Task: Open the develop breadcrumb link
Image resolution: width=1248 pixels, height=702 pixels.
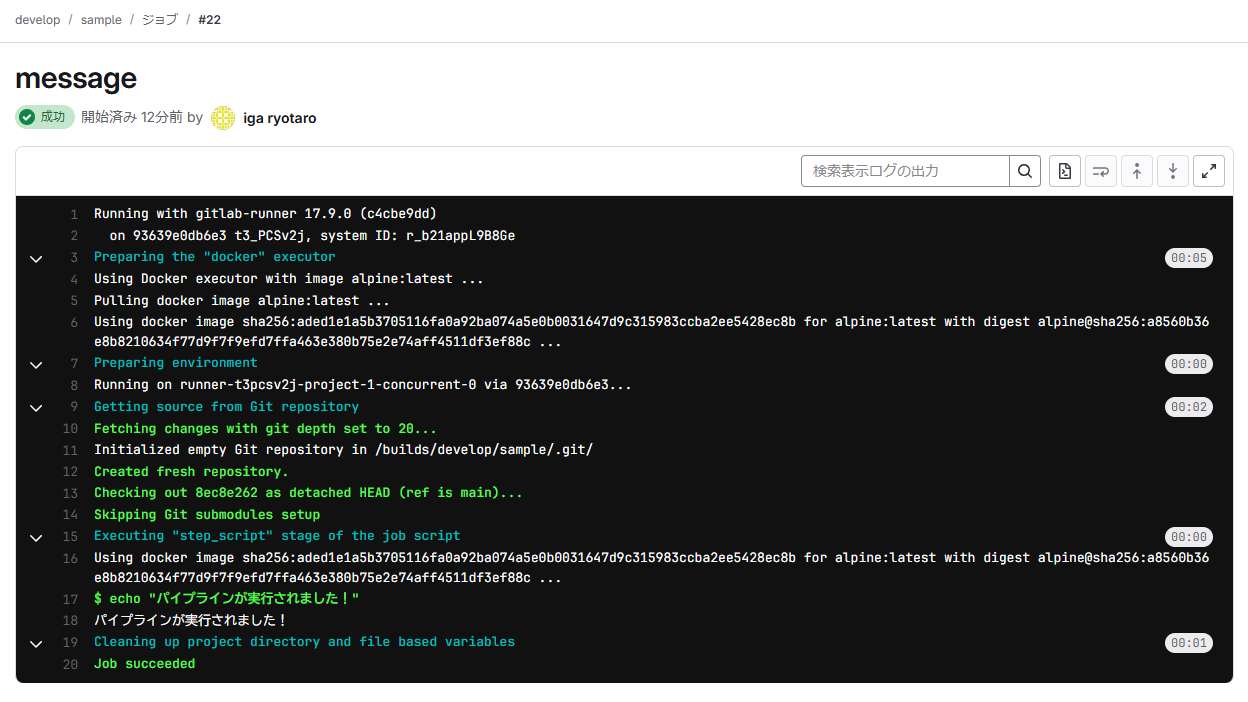Action: [37, 19]
